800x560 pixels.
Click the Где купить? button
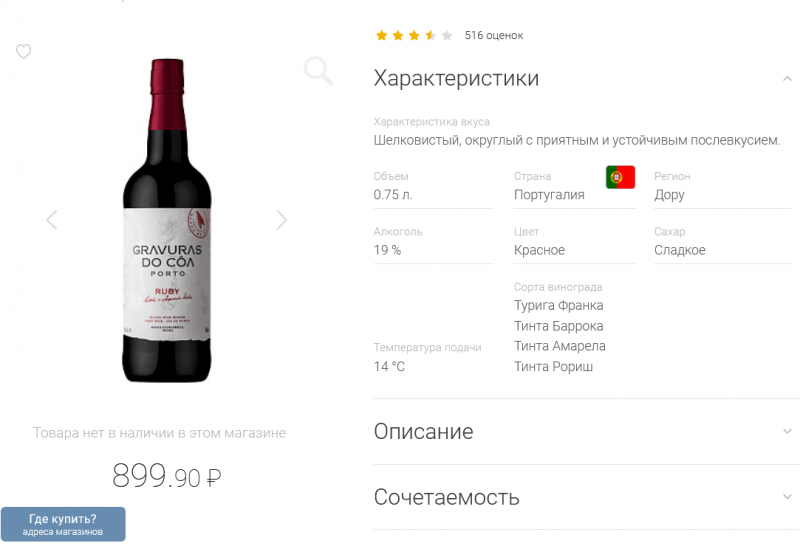(63, 524)
